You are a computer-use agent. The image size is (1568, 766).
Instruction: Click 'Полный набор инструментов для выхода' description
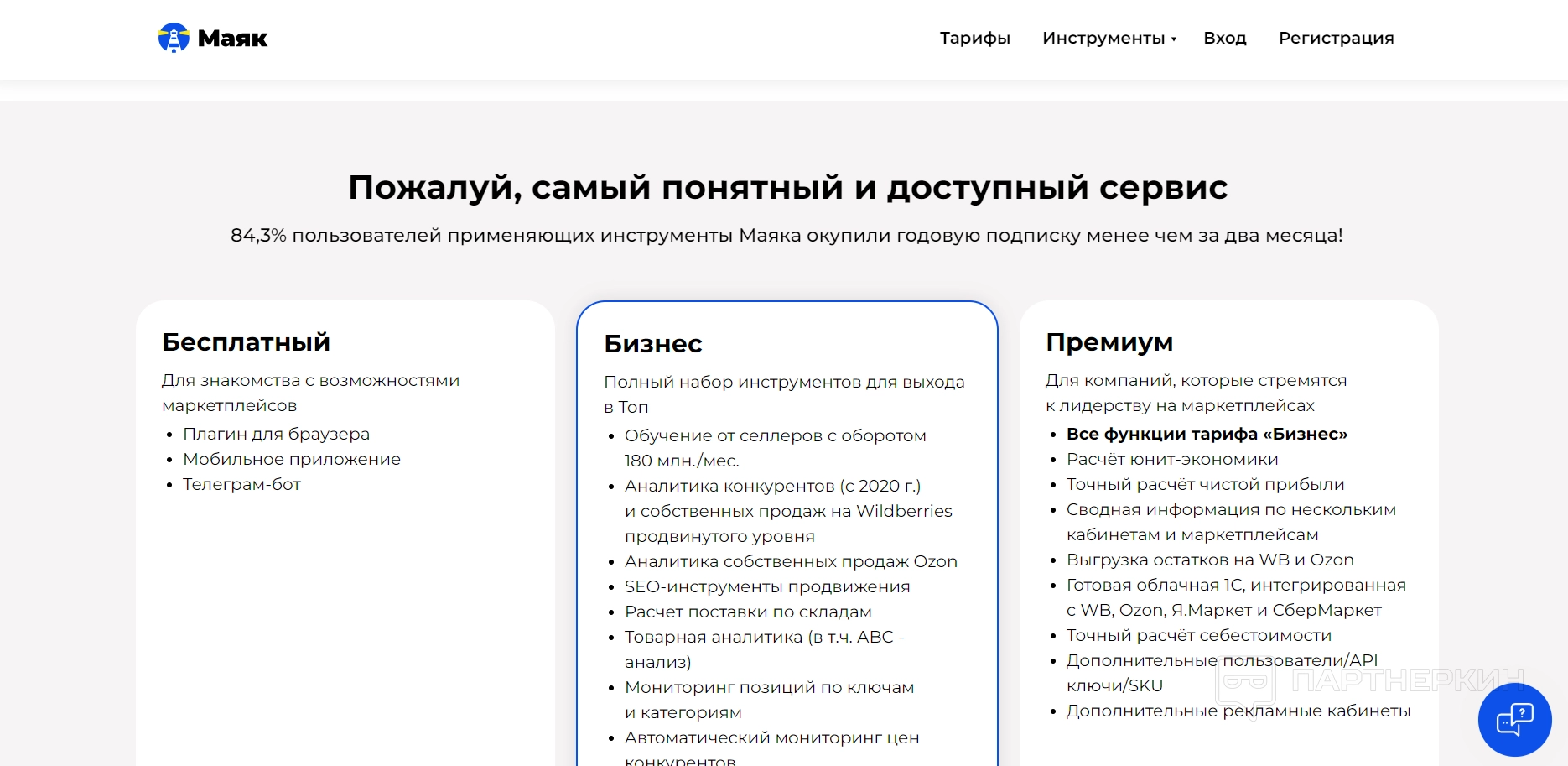click(784, 394)
